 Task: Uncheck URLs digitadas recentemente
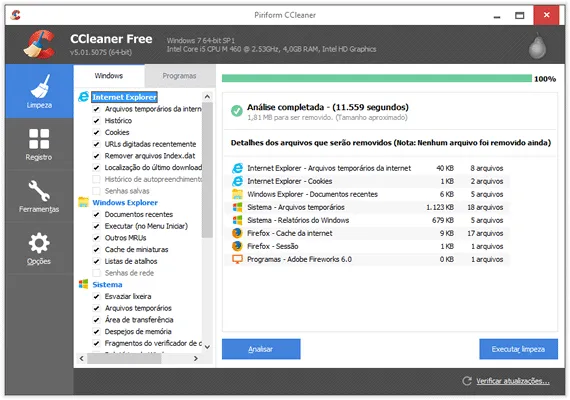click(96, 144)
